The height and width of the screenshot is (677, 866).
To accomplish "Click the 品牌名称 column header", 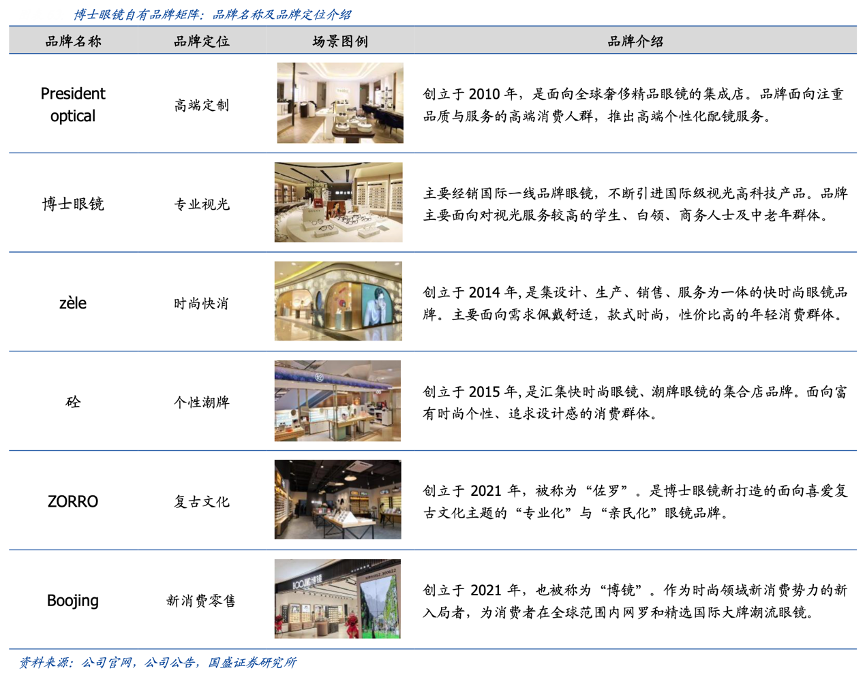I will click(x=73, y=41).
